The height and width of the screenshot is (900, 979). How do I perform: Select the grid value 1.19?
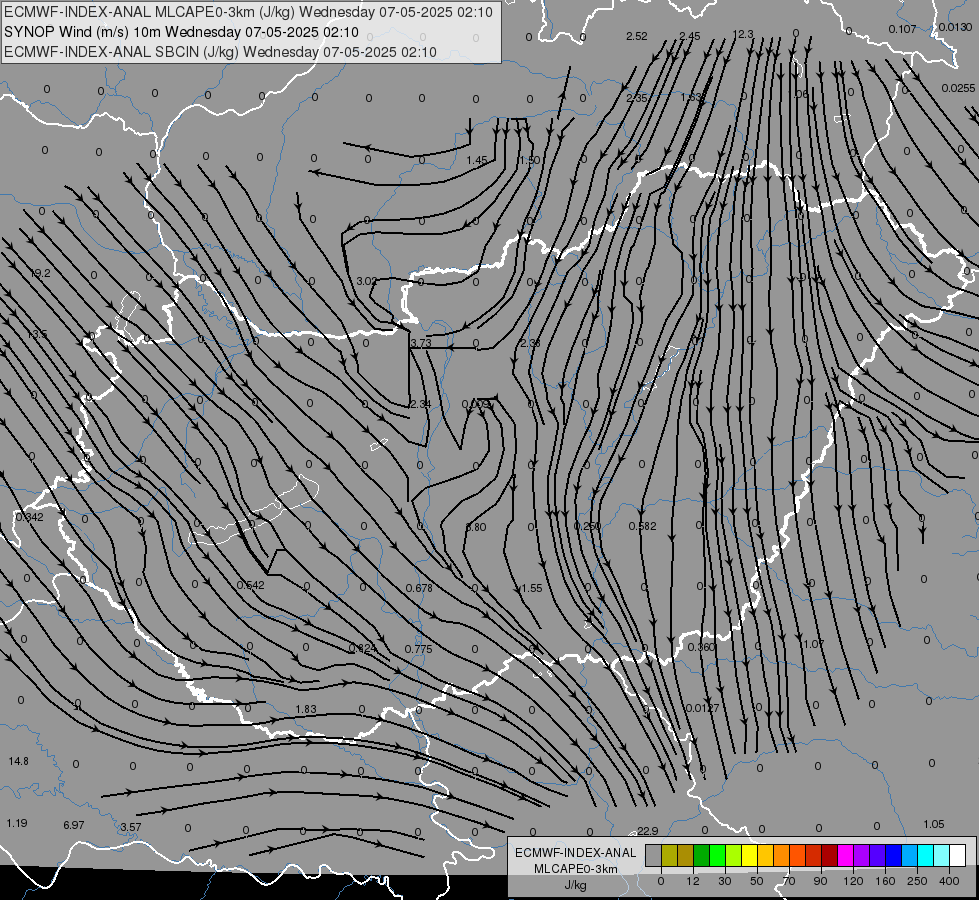tap(17, 823)
